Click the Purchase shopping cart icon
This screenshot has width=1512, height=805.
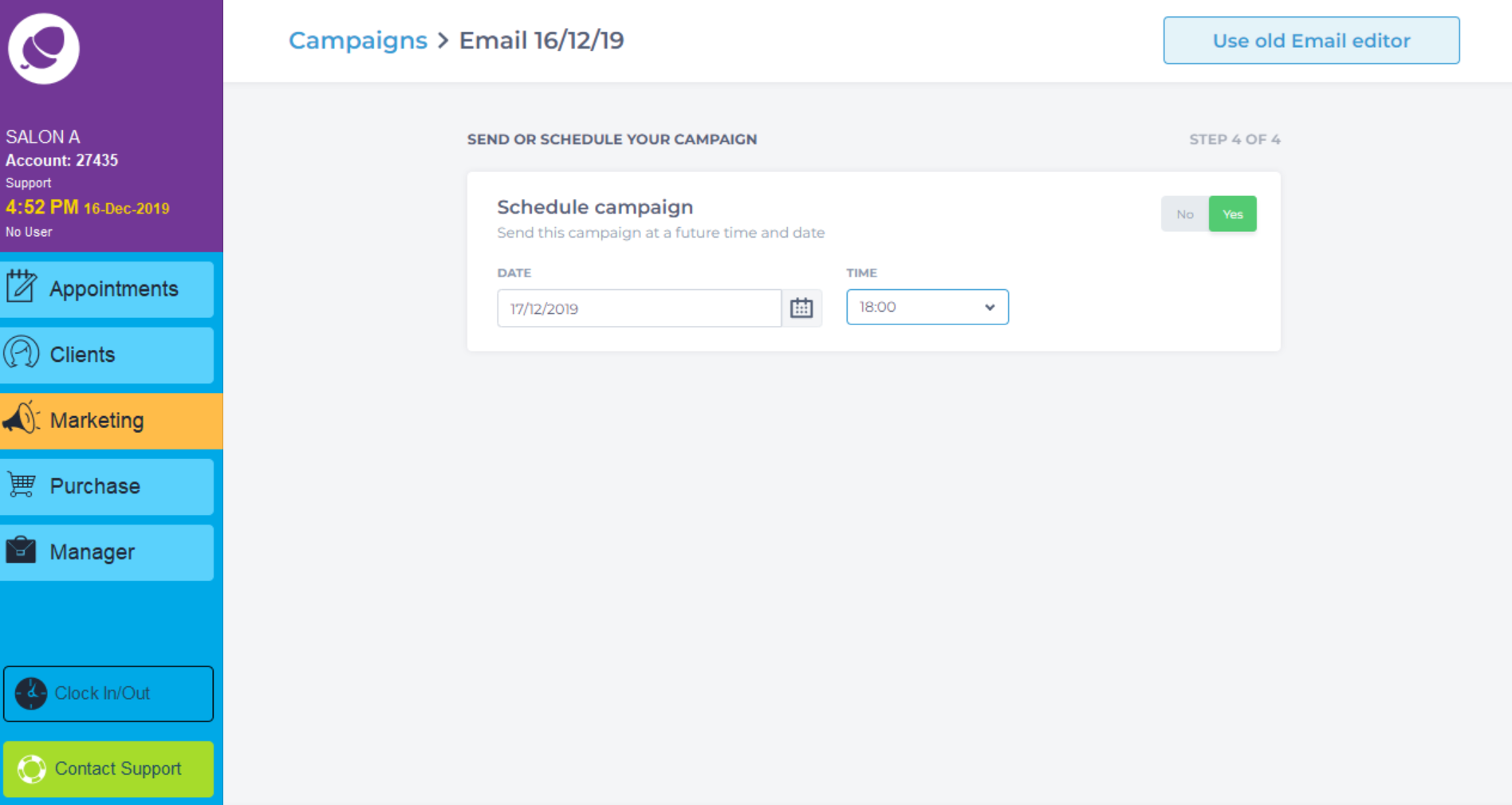[22, 485]
